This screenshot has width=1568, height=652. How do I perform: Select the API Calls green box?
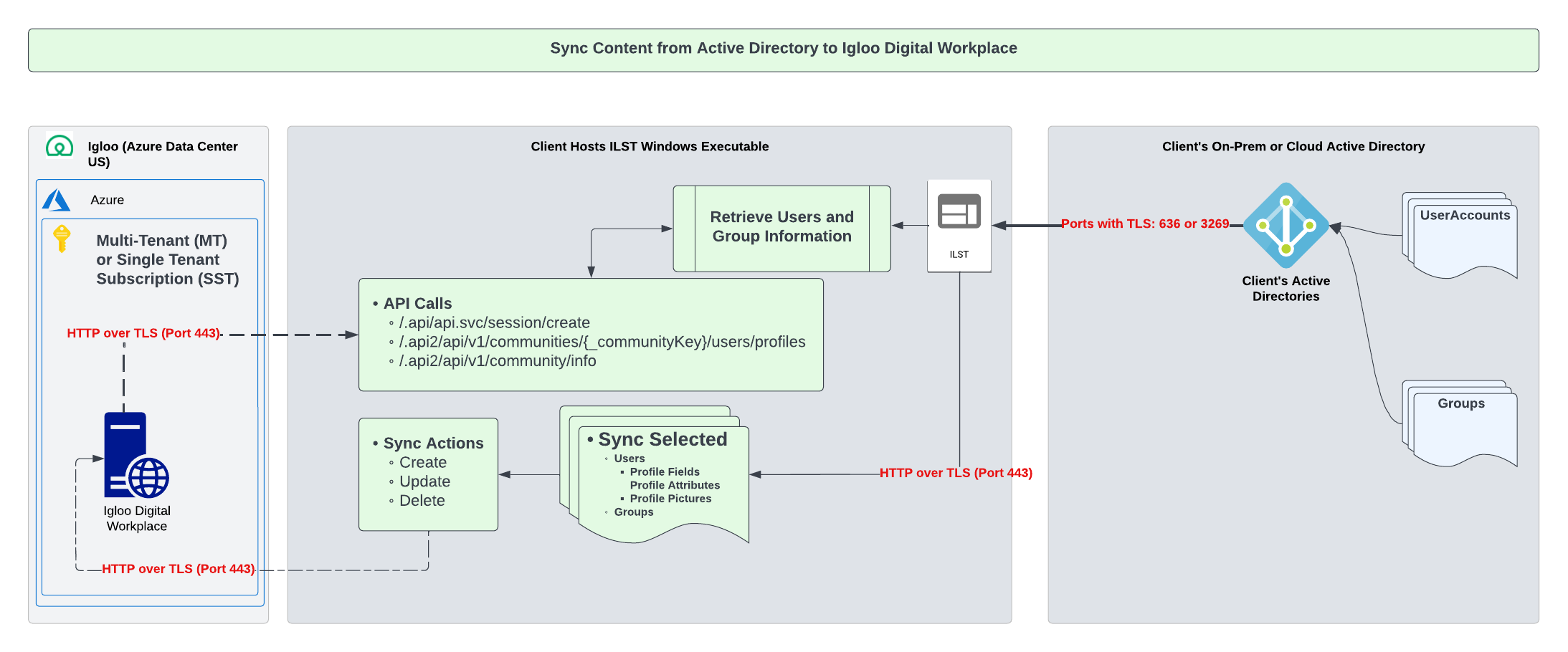590,333
